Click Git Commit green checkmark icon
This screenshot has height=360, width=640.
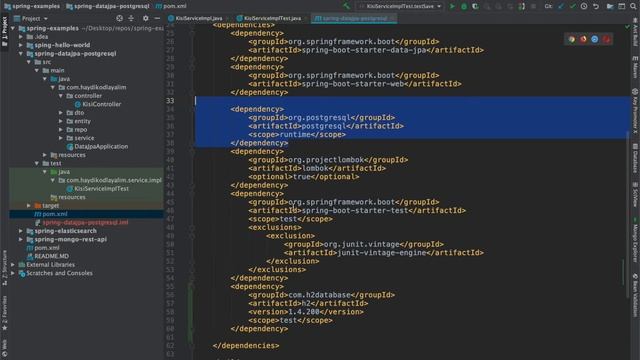point(573,6)
